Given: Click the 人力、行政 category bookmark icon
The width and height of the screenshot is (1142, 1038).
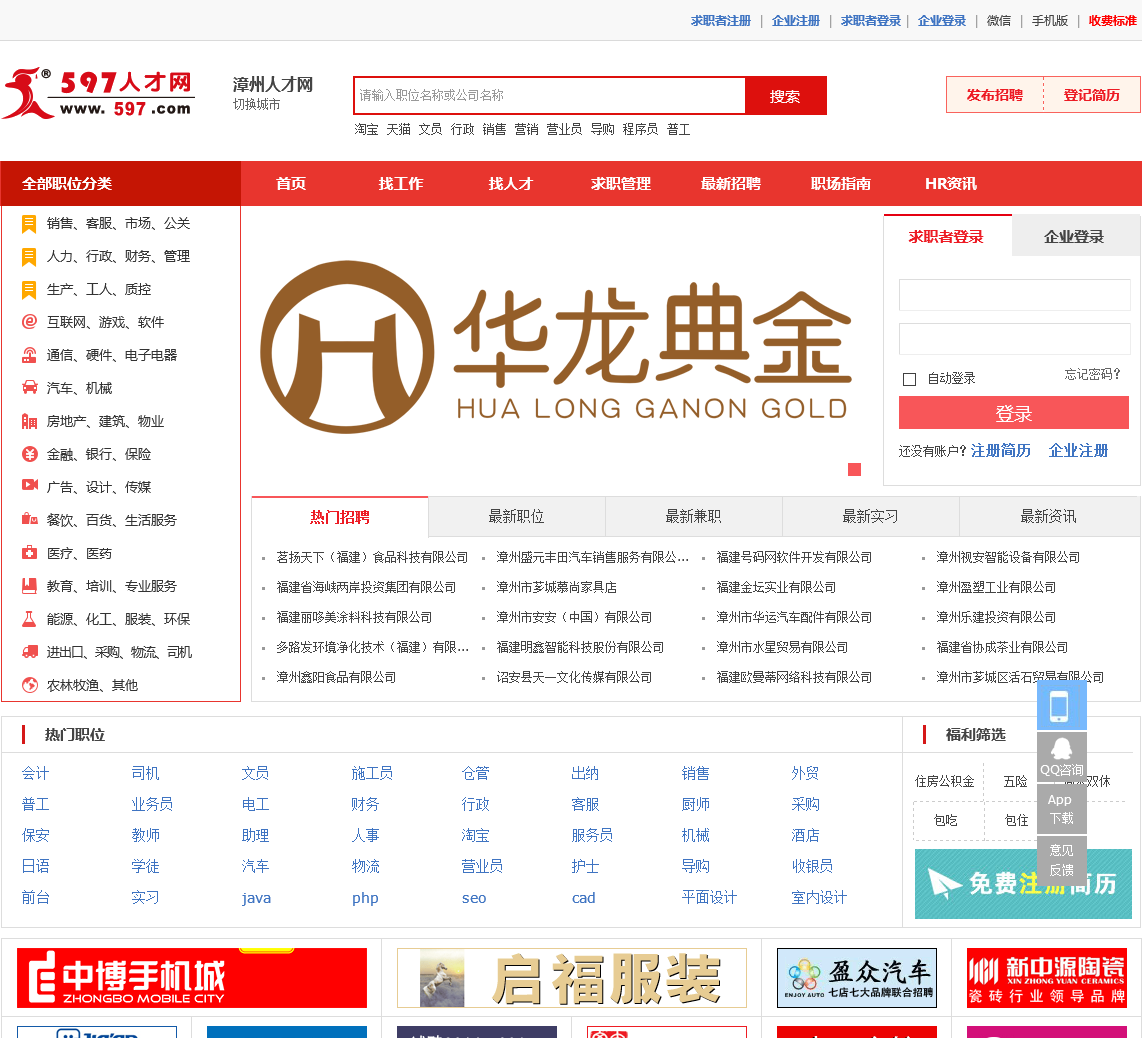Looking at the screenshot, I should coord(29,256).
